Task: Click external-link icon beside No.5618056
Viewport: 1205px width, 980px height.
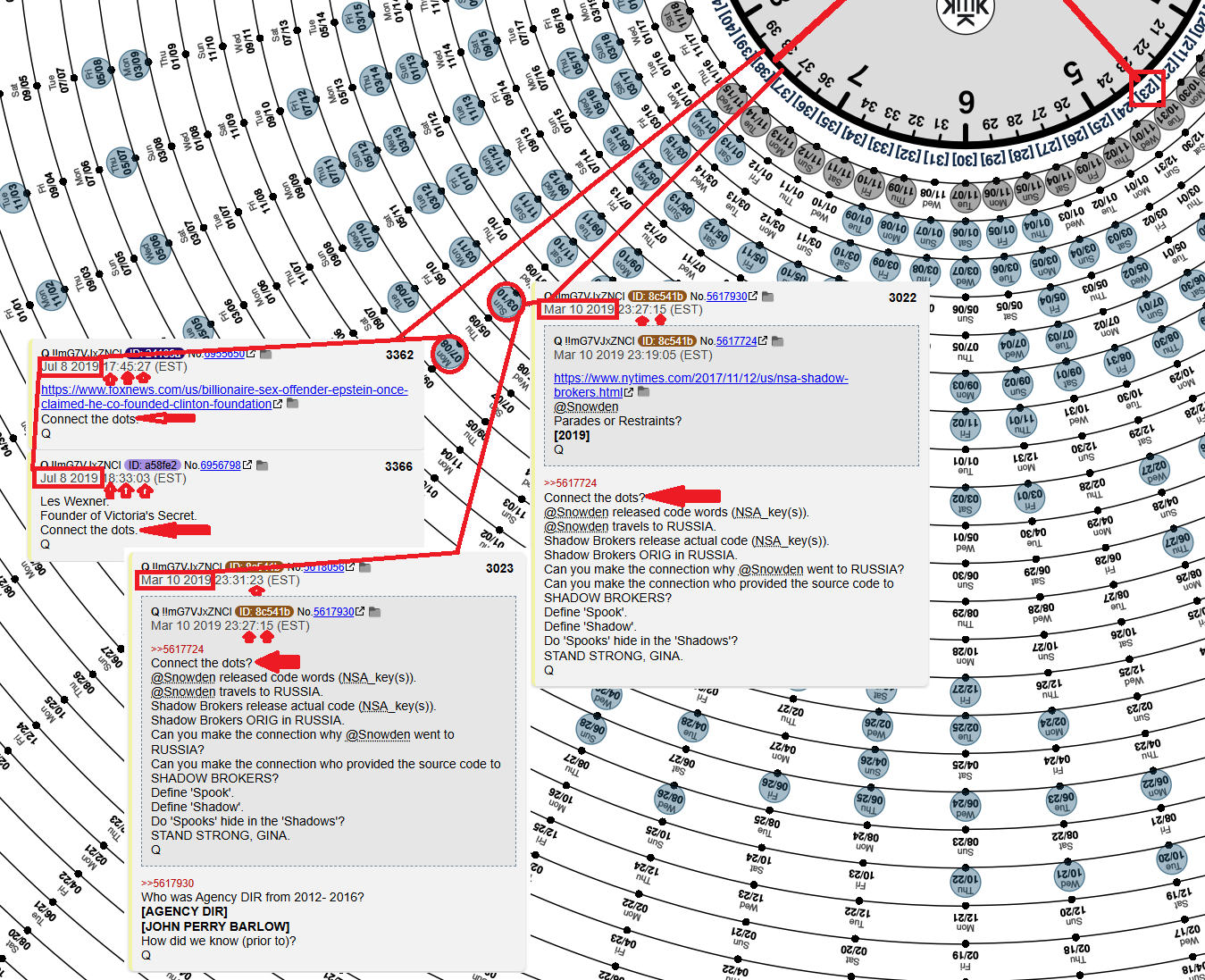Action: (350, 567)
